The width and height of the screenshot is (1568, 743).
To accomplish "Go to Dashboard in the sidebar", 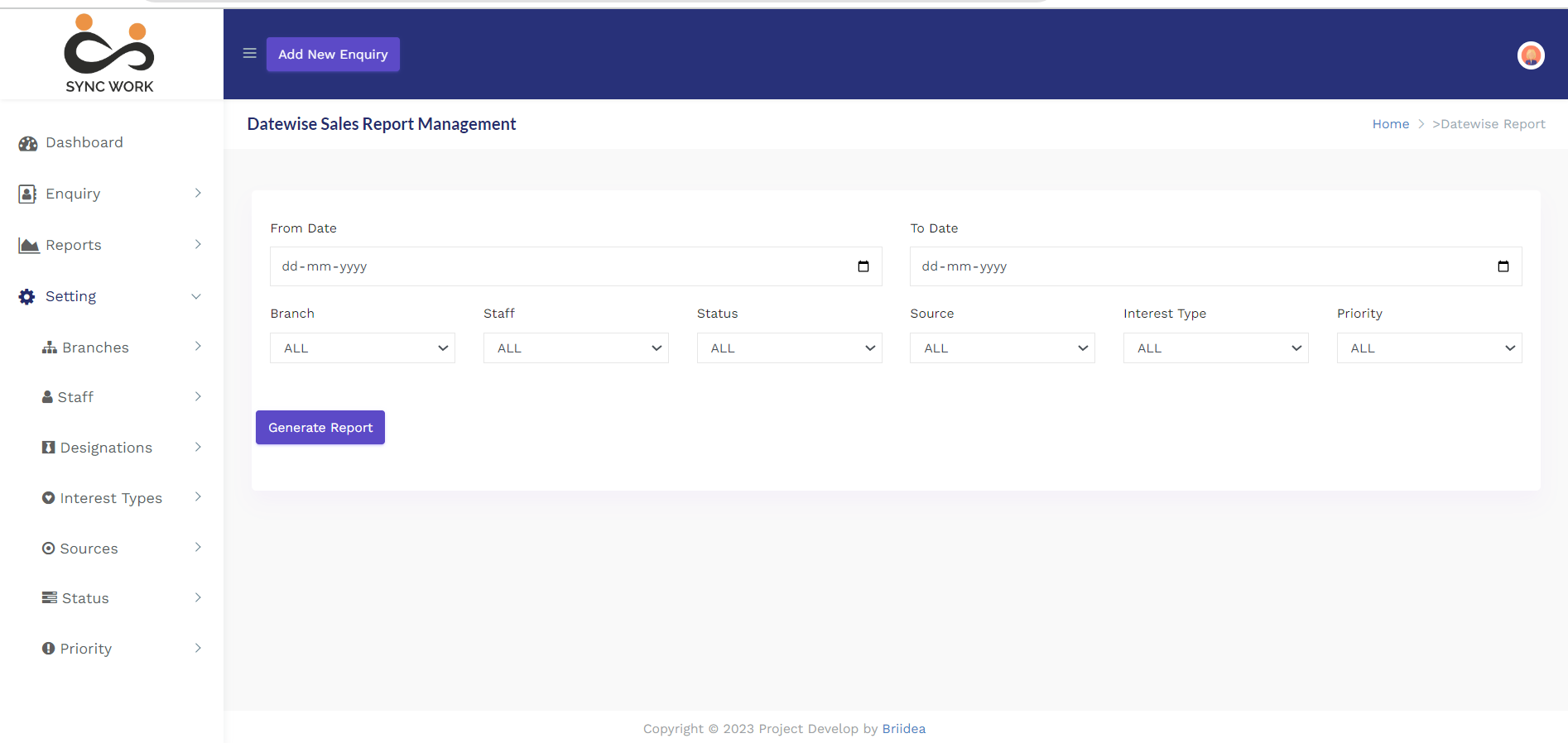I will coord(84,142).
